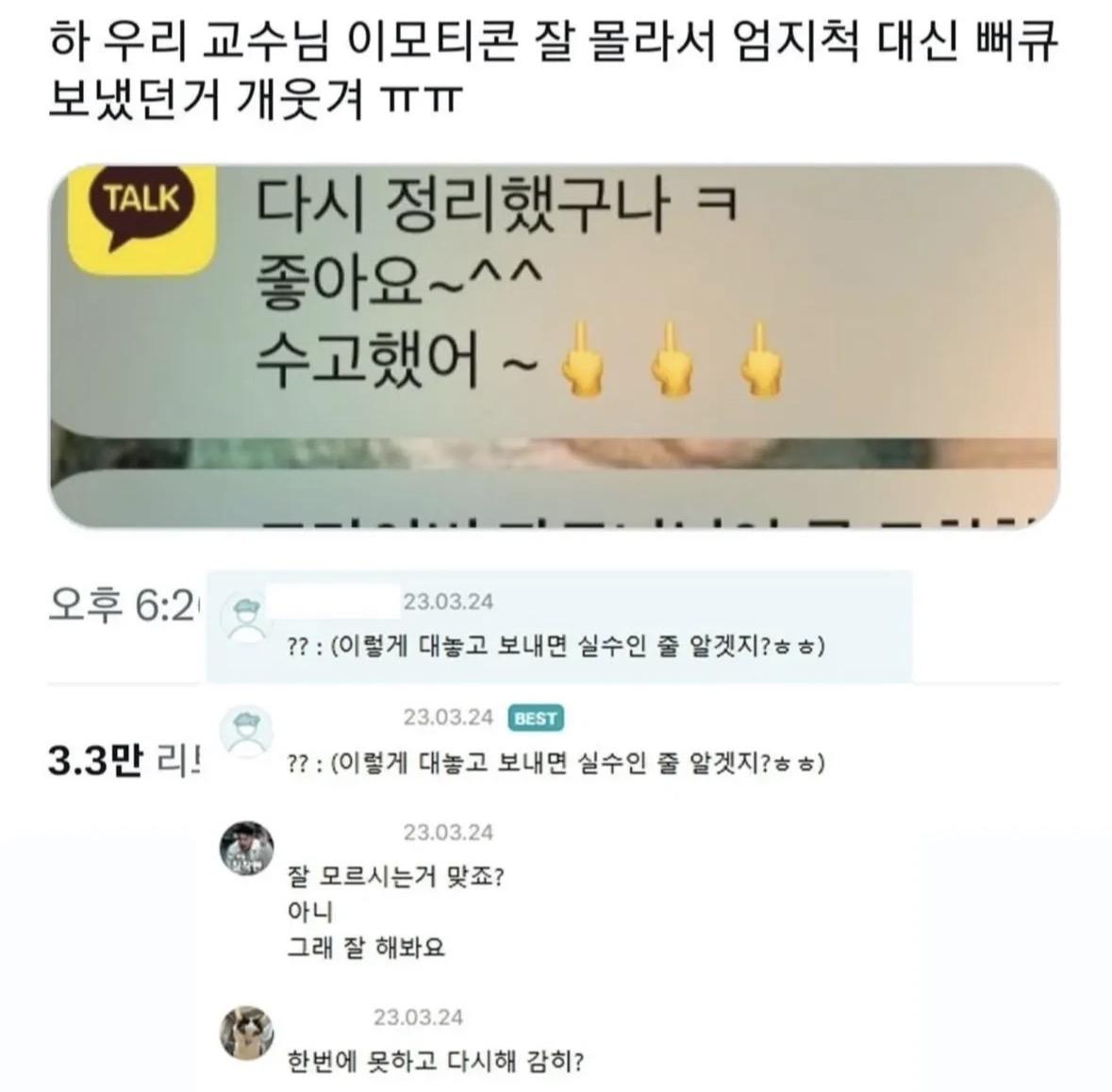Click the teal BEST badge
Image resolution: width=1112 pixels, height=1092 pixels.
[x=536, y=719]
